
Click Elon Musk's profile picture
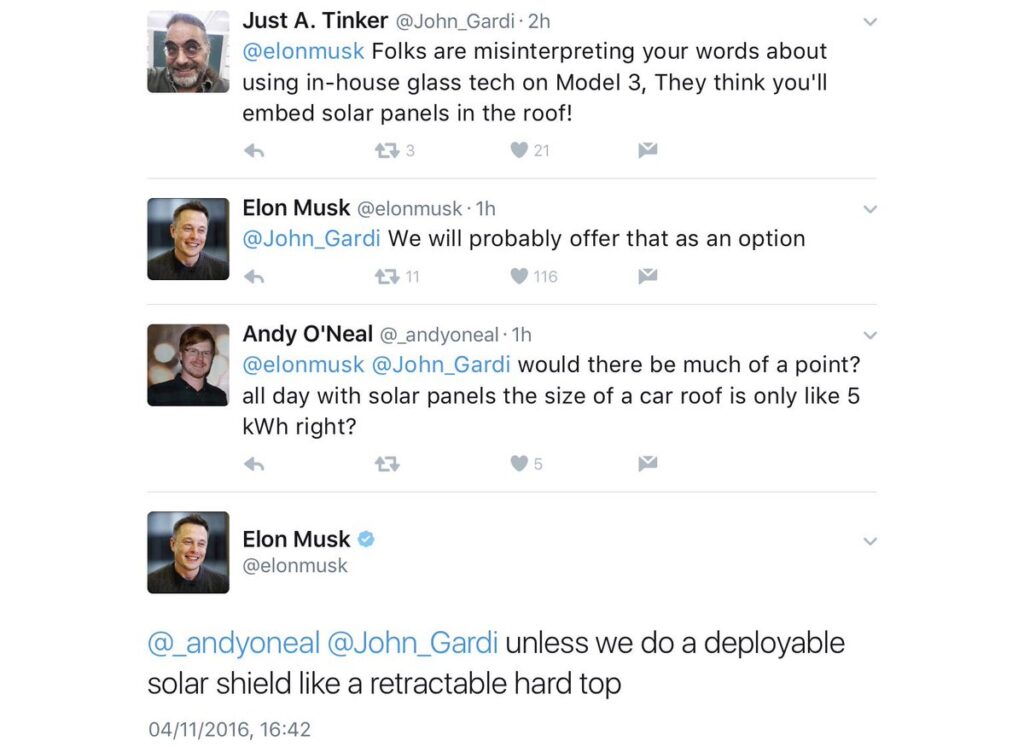point(187,239)
